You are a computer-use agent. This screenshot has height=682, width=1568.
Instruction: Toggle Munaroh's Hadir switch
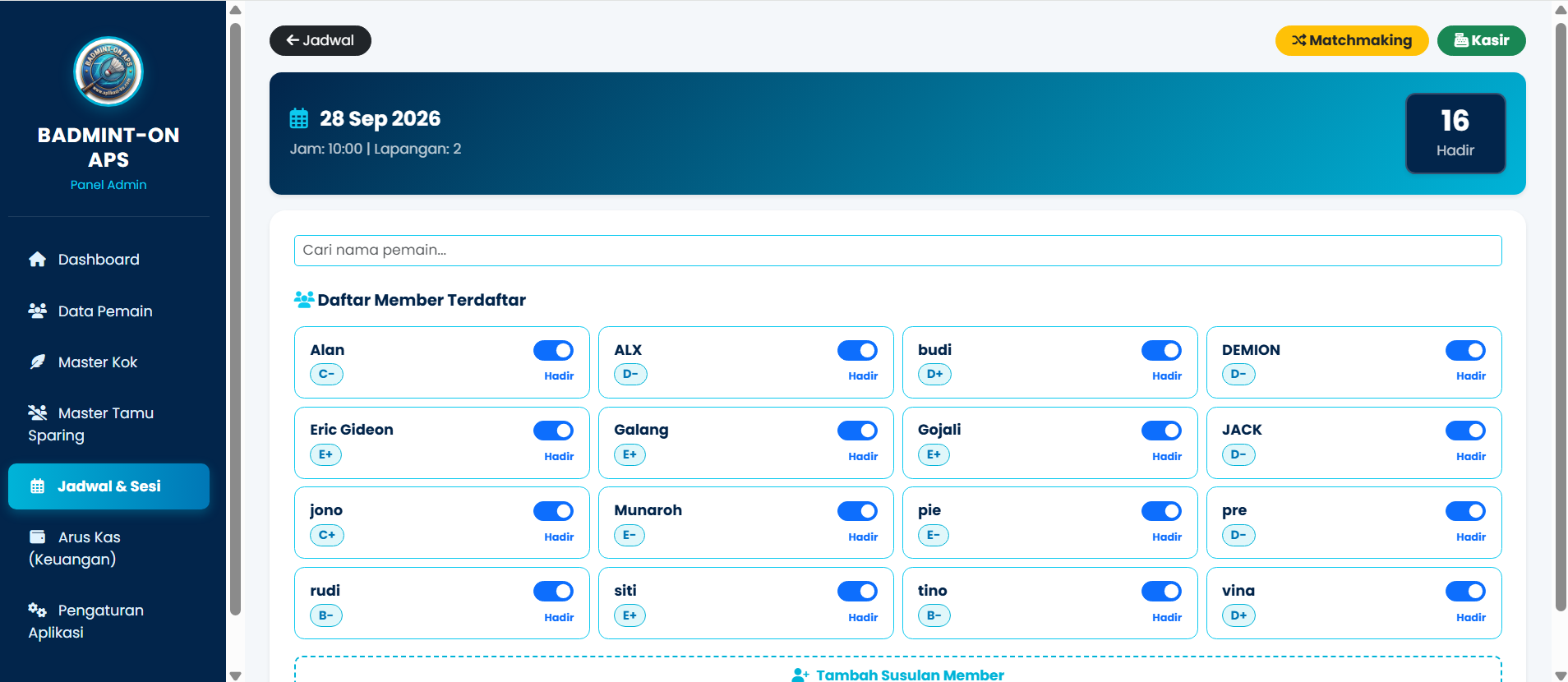click(857, 511)
